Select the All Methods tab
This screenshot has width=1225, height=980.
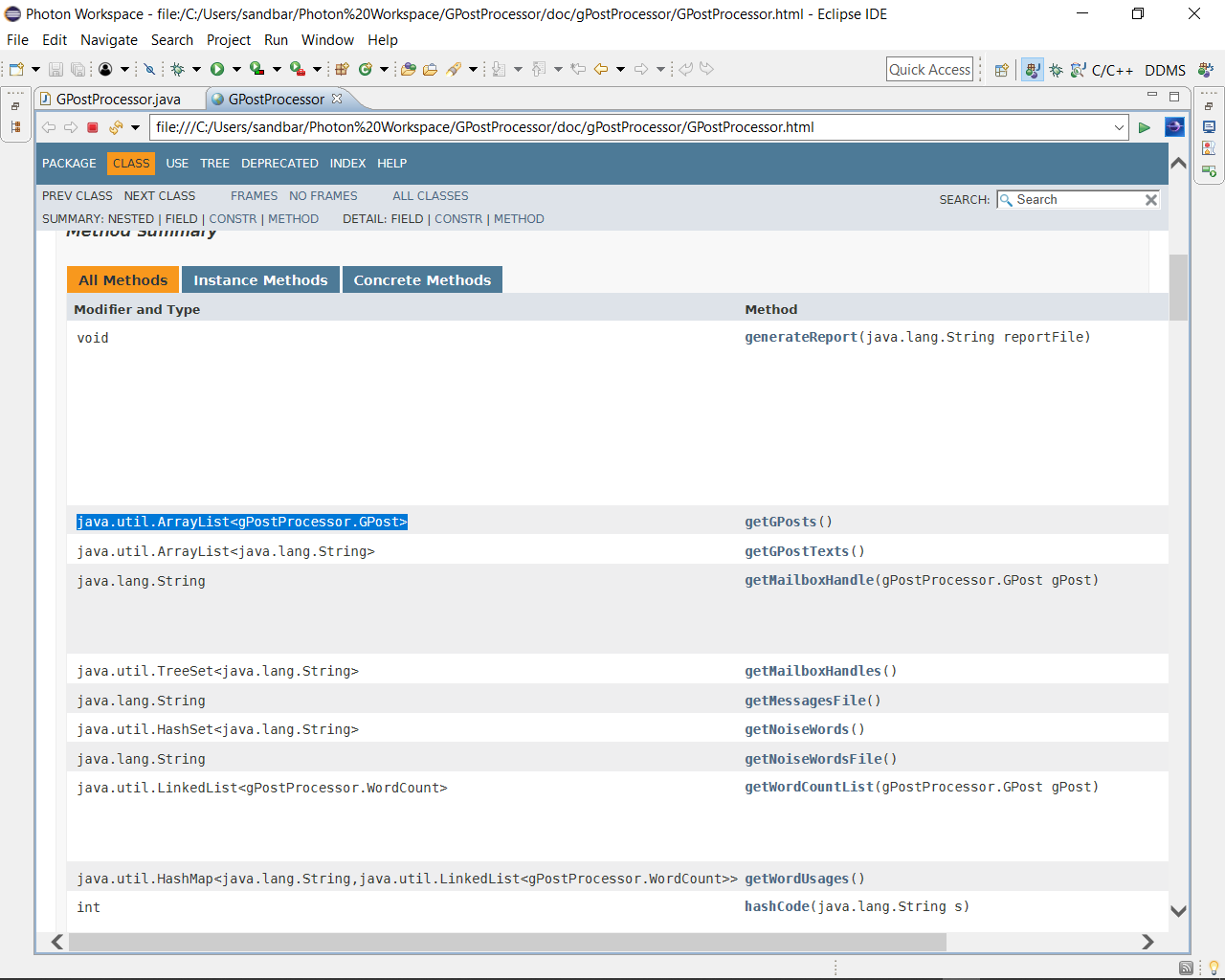(122, 279)
